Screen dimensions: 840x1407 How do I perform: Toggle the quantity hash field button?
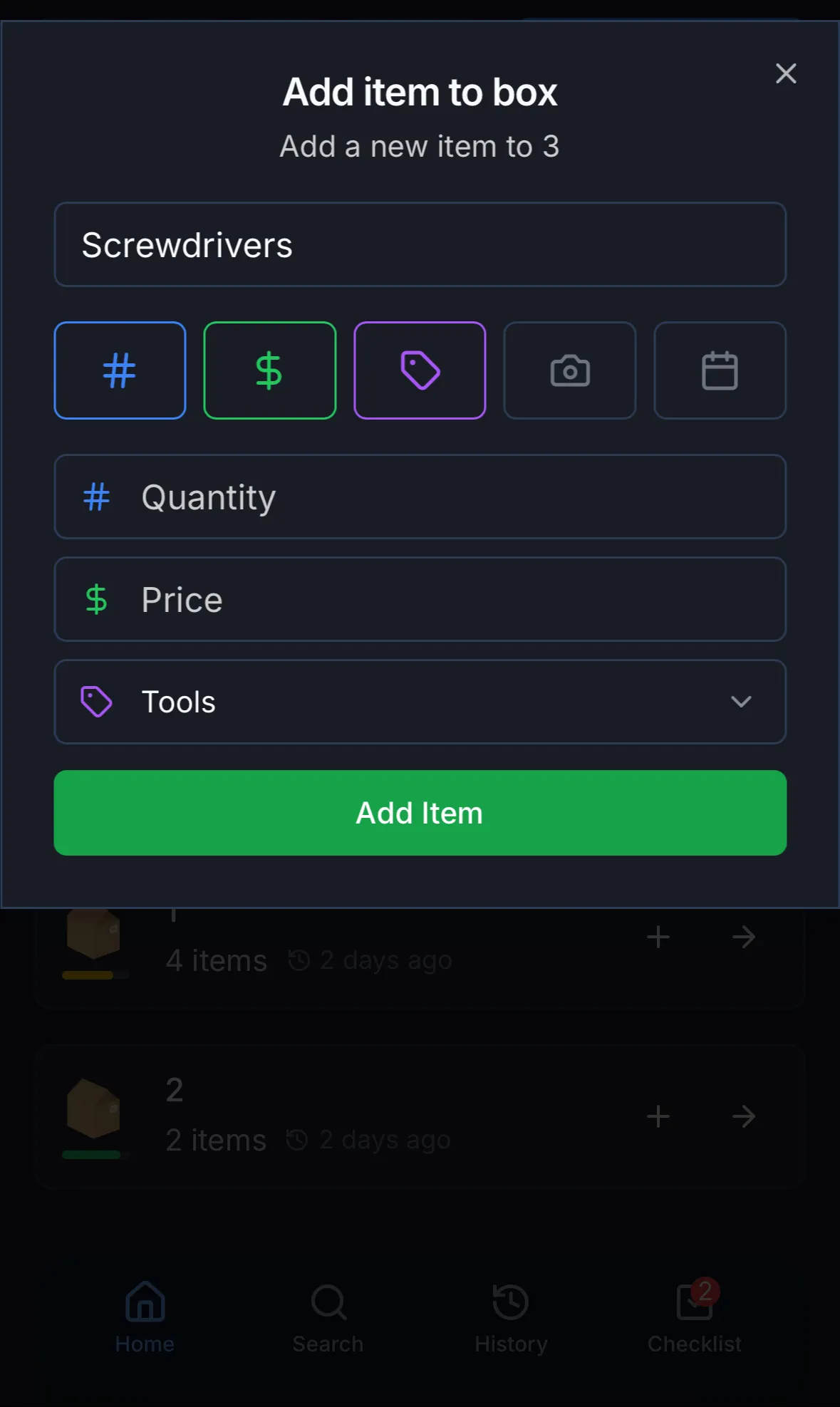(x=120, y=370)
